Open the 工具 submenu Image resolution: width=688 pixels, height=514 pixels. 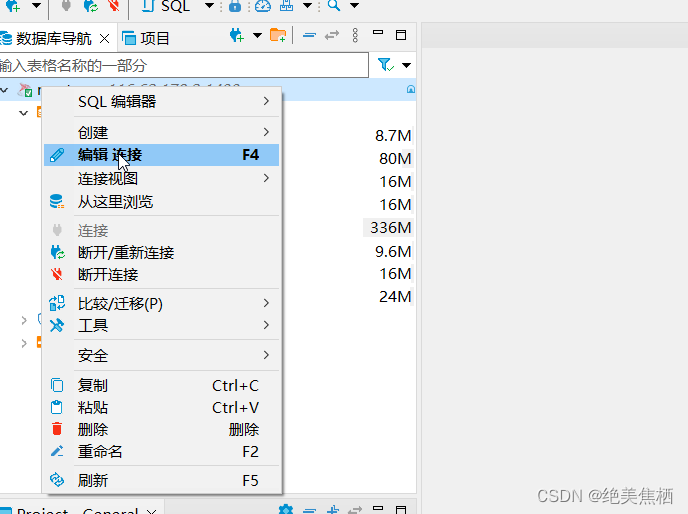pyautogui.click(x=161, y=325)
